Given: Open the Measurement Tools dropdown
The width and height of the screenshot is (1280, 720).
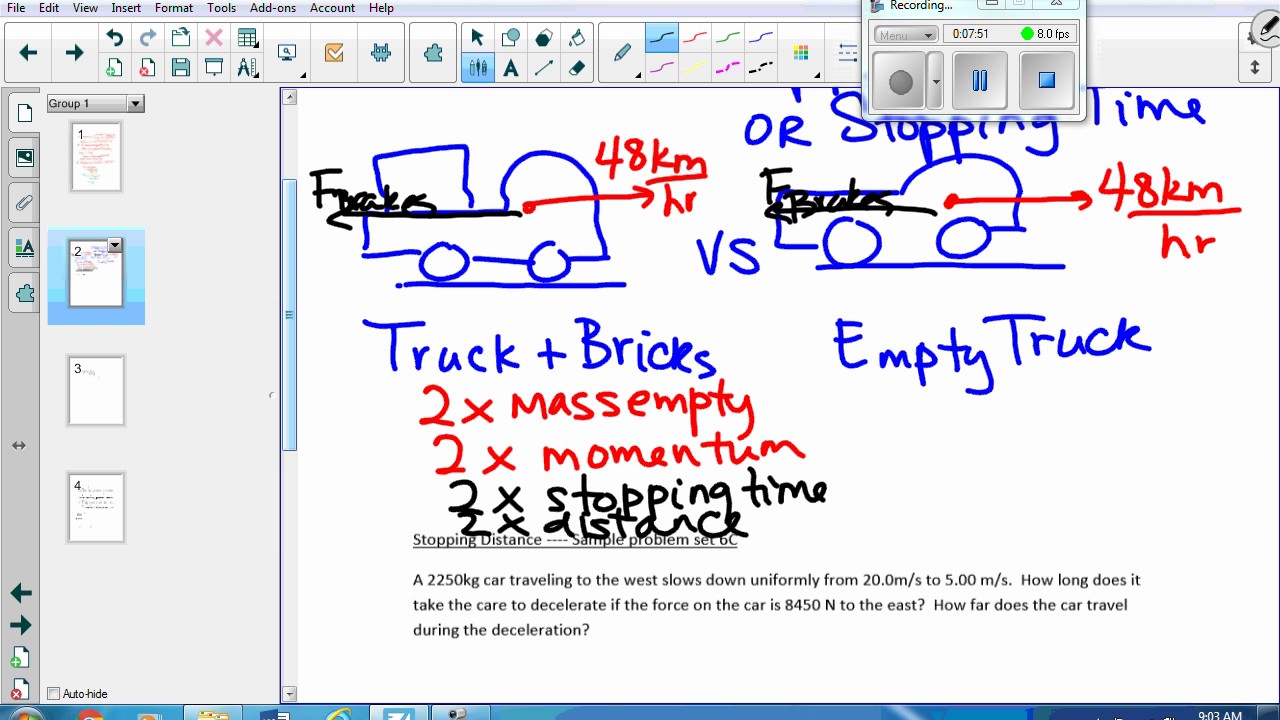Looking at the screenshot, I should tap(248, 68).
